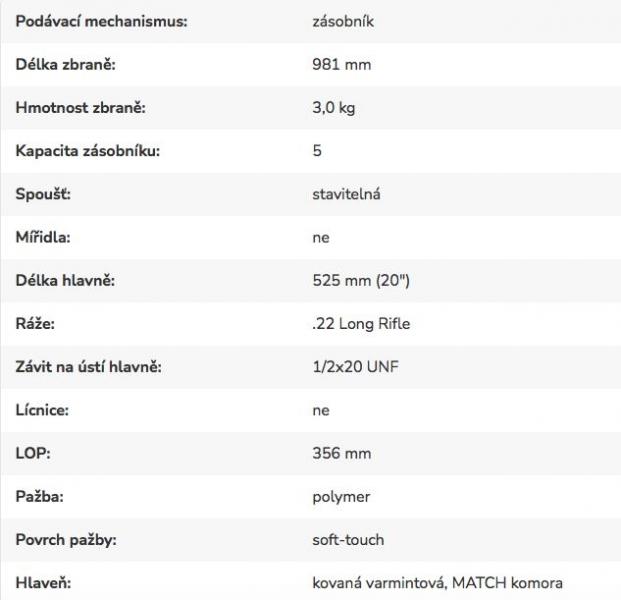The width and height of the screenshot is (621, 600).
Task: Click the ".22 Long Rifle" caliber value
Action: pyautogui.click(x=361, y=324)
